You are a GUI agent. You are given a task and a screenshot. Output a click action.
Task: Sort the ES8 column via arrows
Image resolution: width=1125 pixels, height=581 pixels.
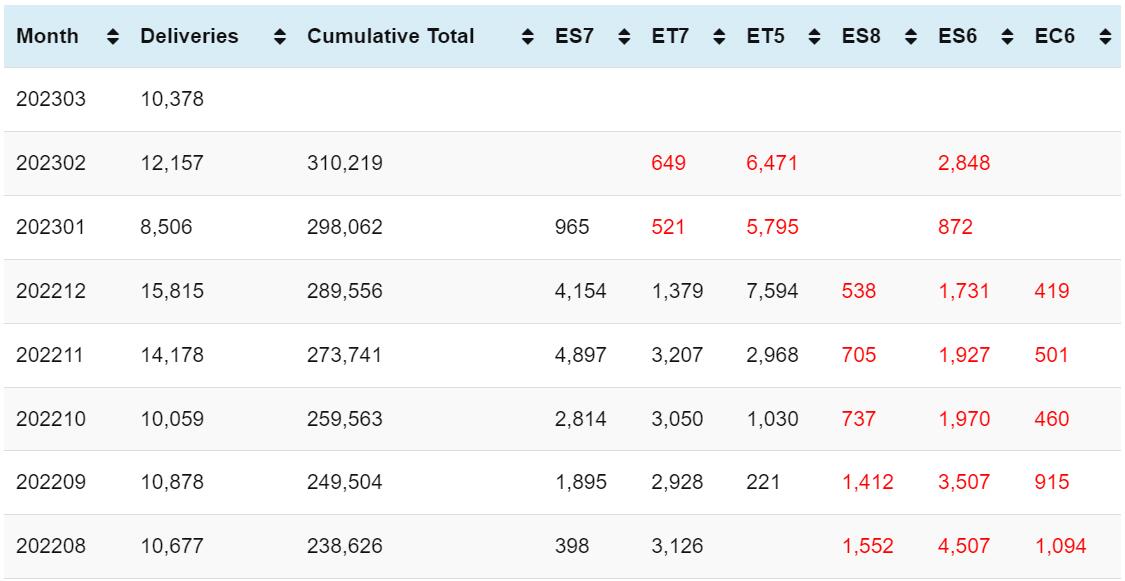[912, 37]
